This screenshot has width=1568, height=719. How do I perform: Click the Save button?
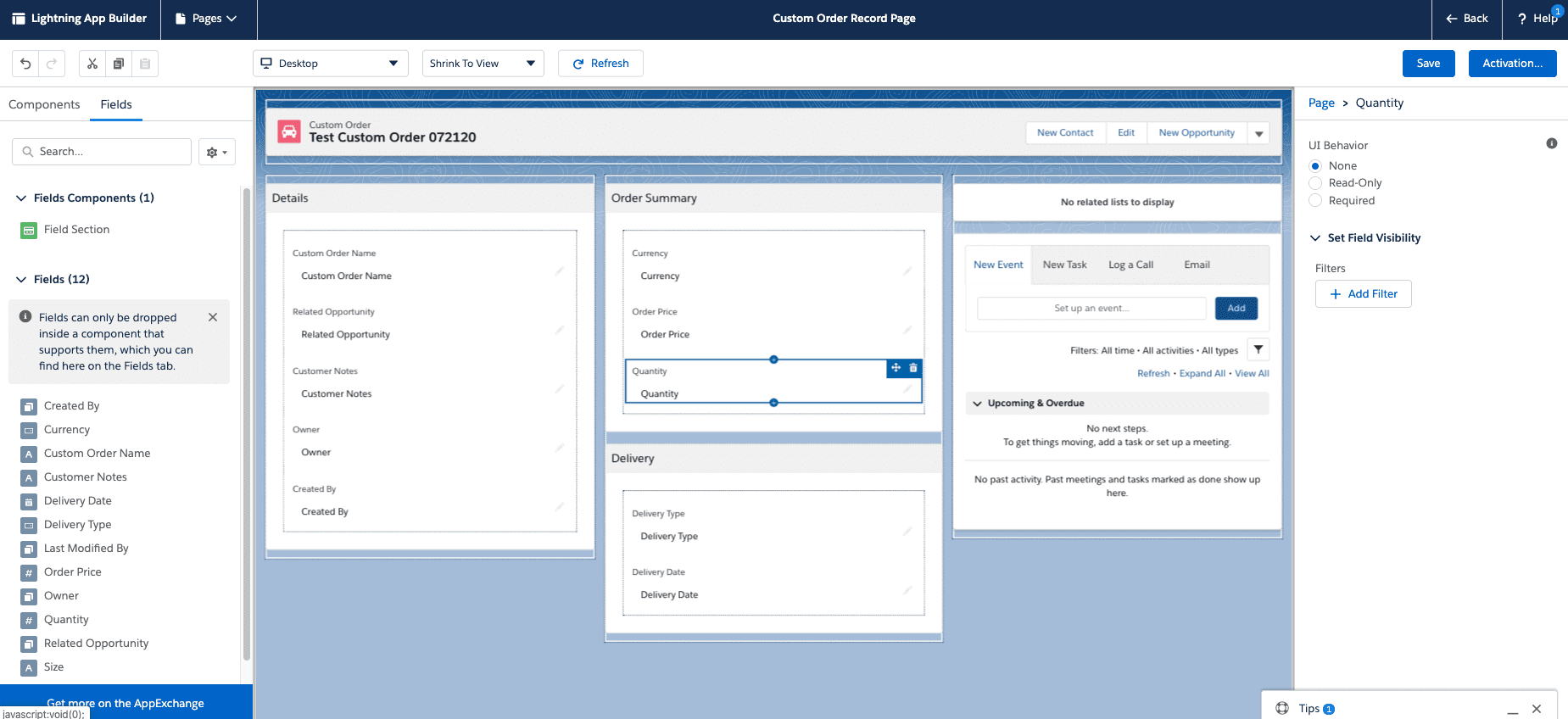click(x=1428, y=64)
